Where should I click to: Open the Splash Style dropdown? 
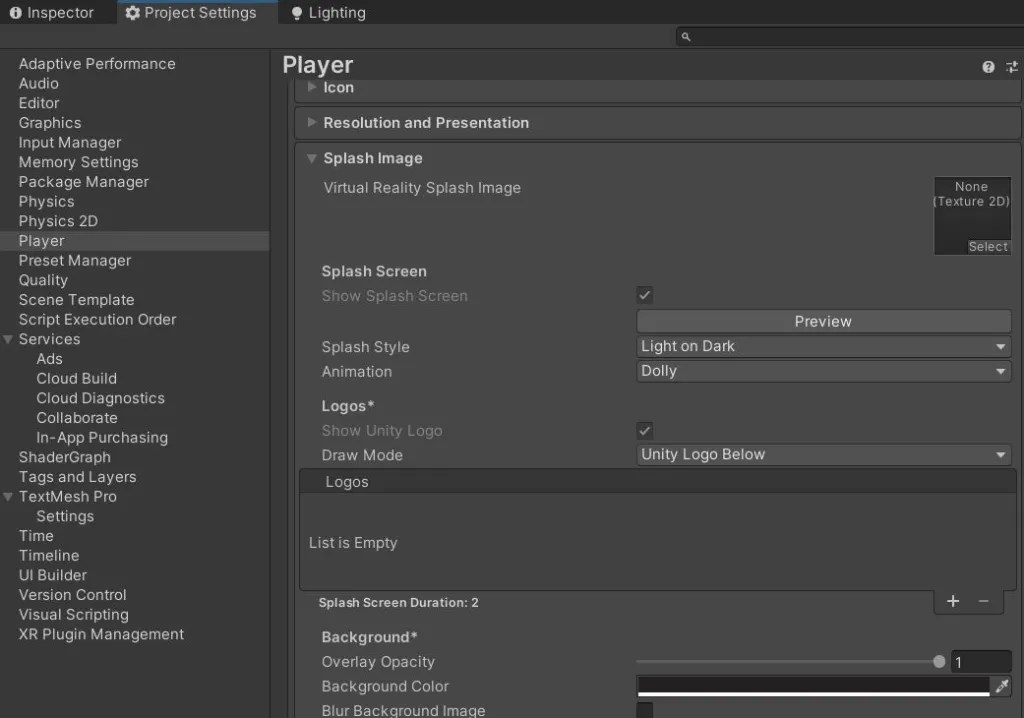(822, 346)
